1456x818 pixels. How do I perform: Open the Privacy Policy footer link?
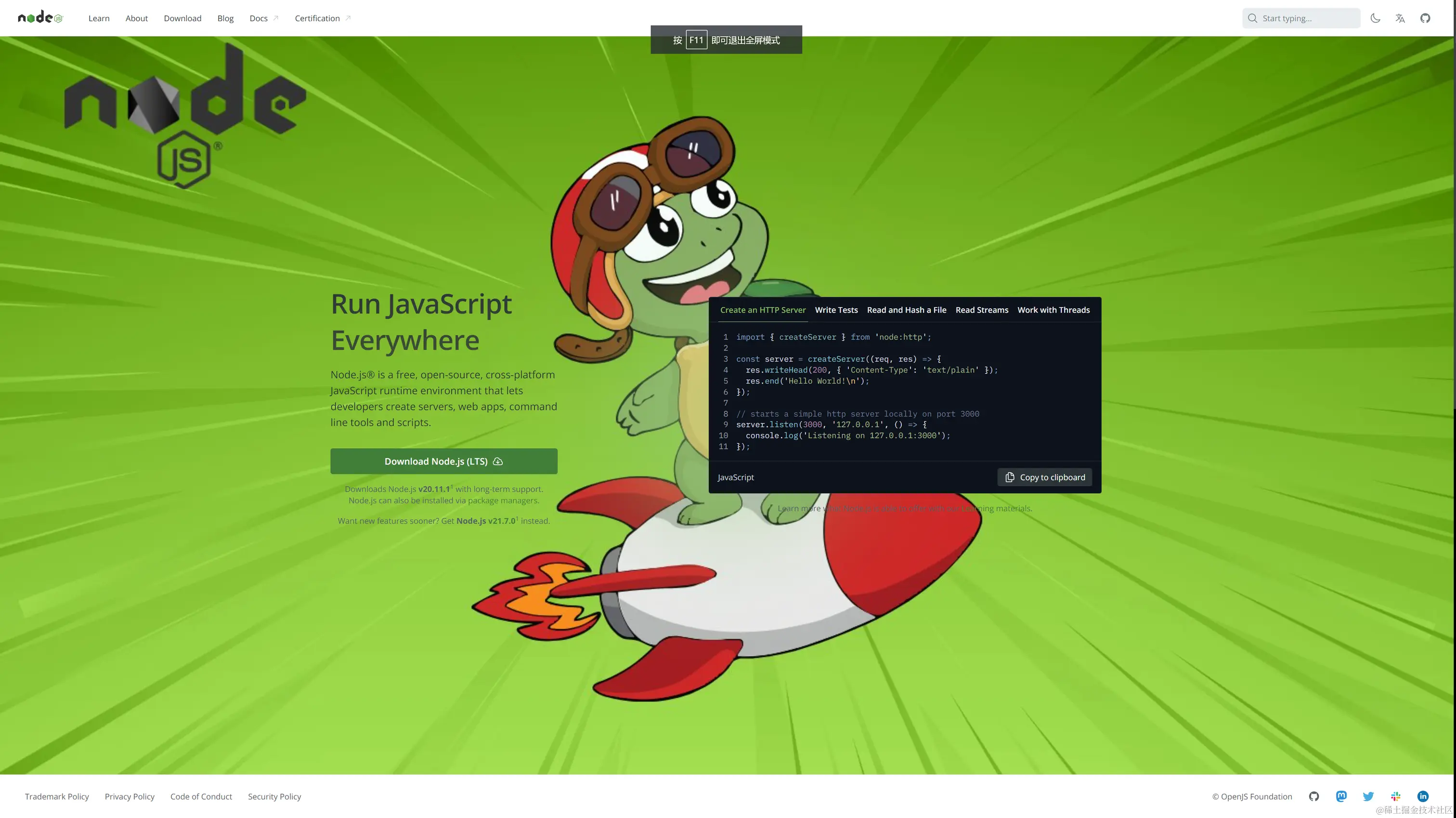pos(130,796)
